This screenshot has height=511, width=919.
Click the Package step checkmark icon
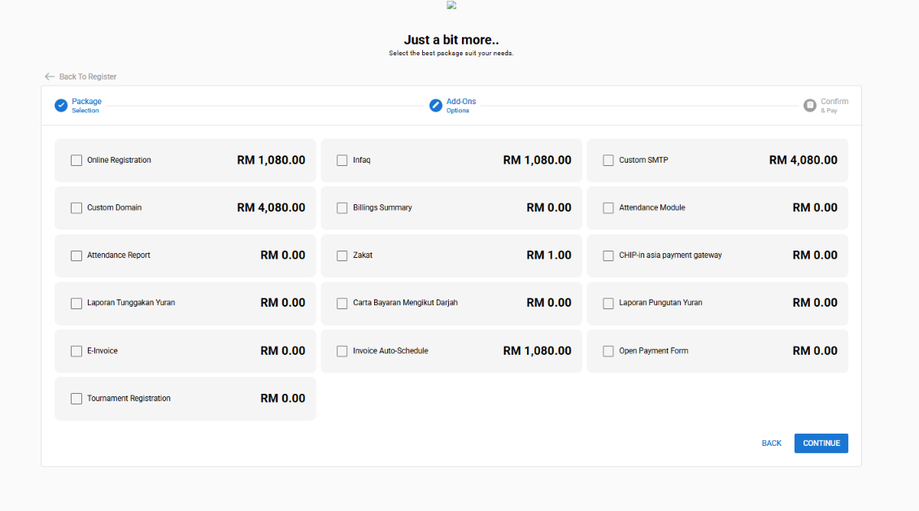(61, 105)
